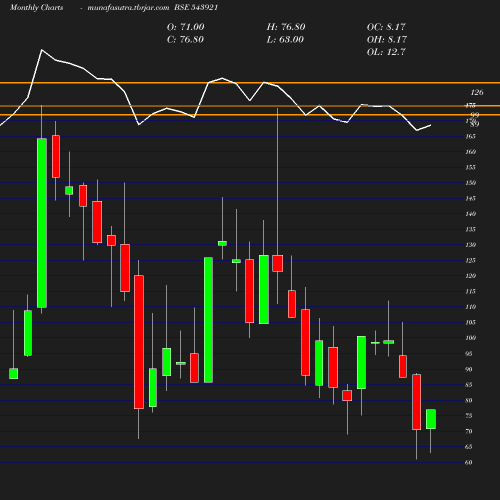
Task: Click the 75 price axis label
Action: coord(469,416)
